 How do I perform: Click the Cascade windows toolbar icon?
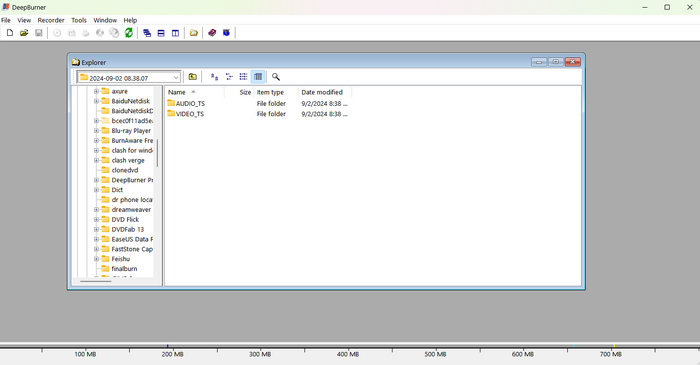pos(147,33)
